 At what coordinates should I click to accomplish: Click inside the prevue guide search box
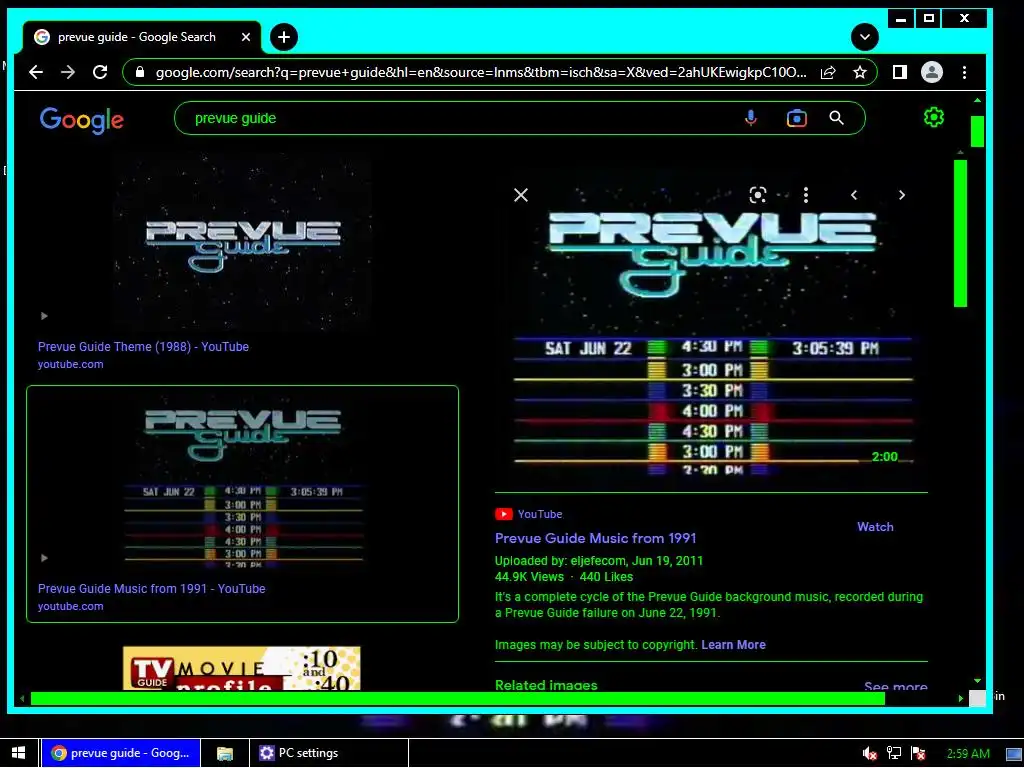pyautogui.click(x=457, y=118)
